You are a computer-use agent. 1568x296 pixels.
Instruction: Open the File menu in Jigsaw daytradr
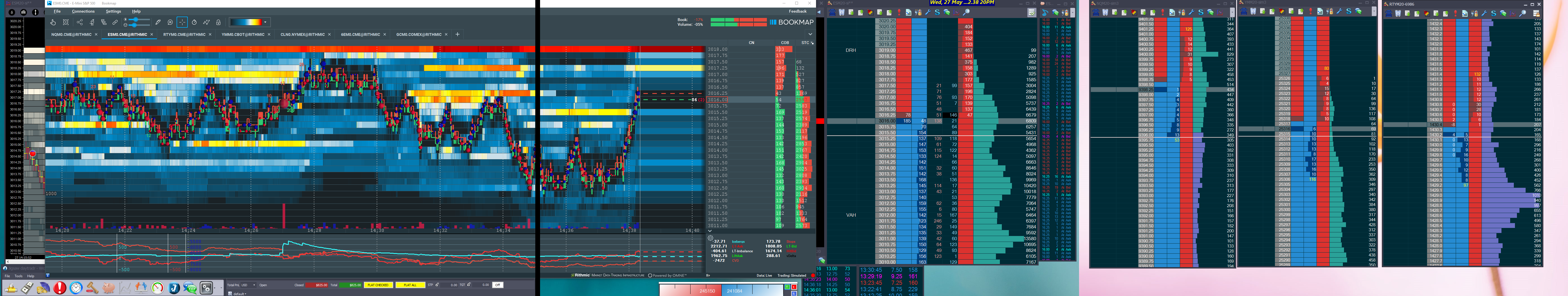pos(7,276)
